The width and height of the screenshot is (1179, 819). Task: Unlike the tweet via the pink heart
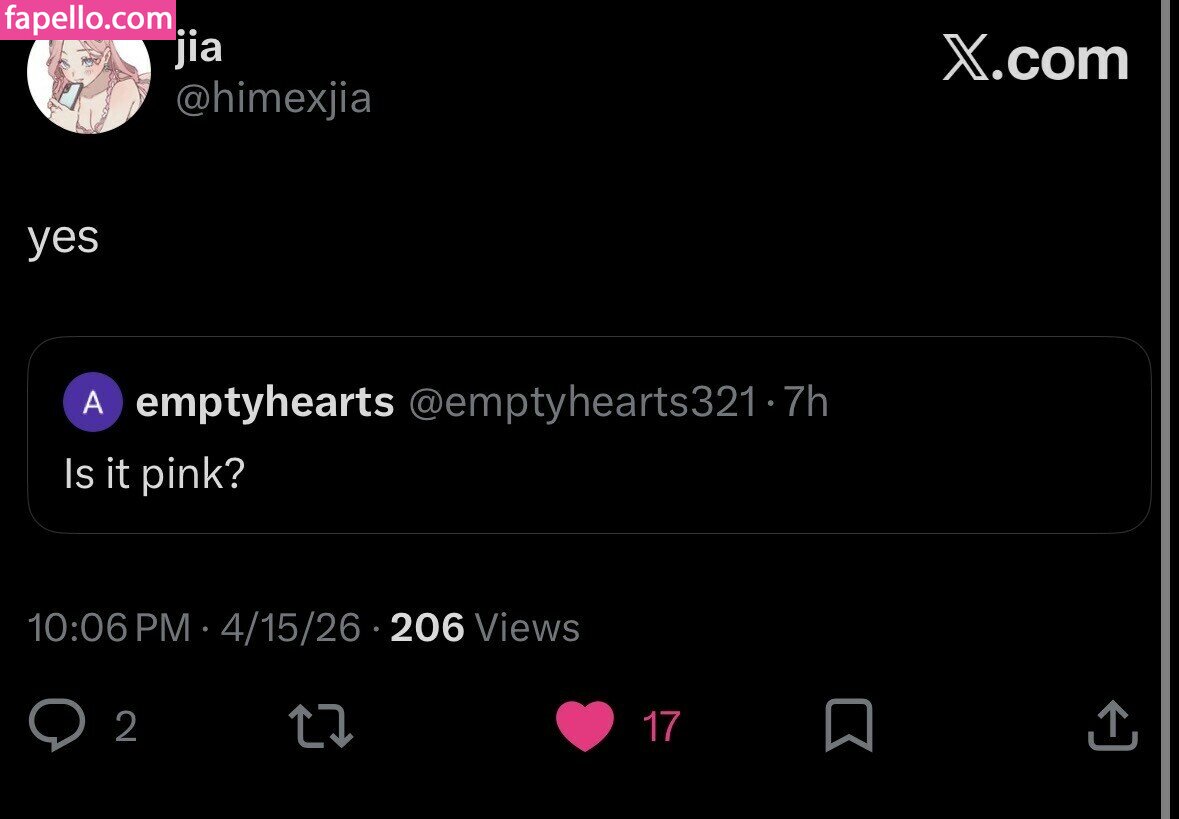tap(584, 726)
